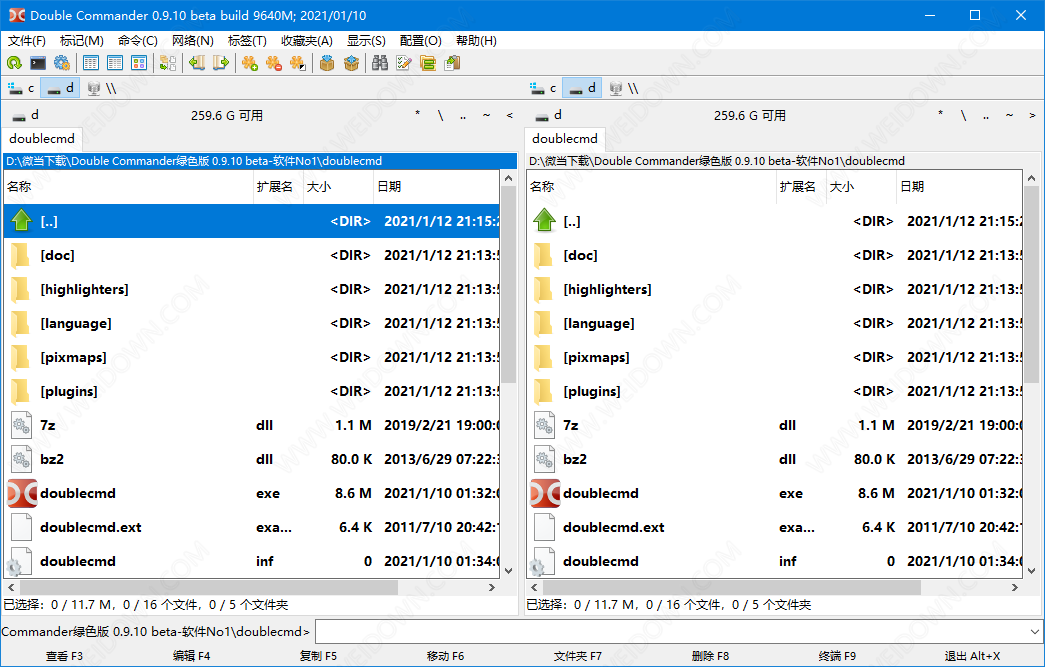Open the 配置(O) menu
The width and height of the screenshot is (1045, 667).
[421, 41]
